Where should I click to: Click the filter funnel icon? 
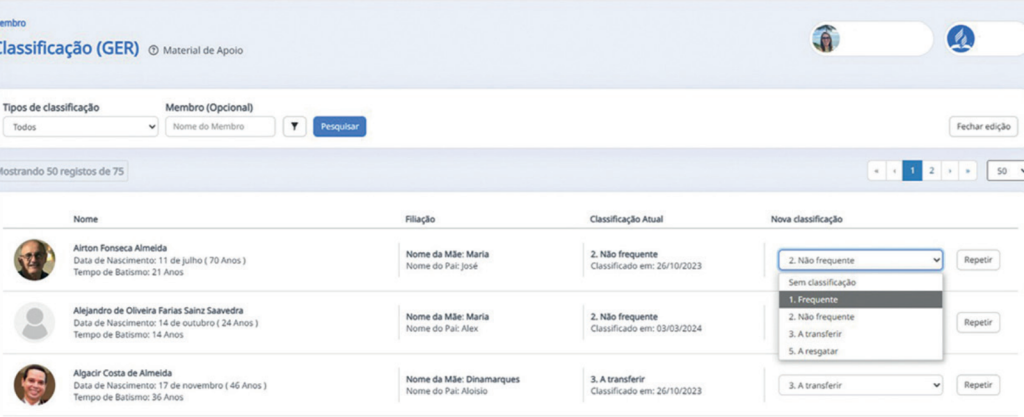click(x=295, y=127)
